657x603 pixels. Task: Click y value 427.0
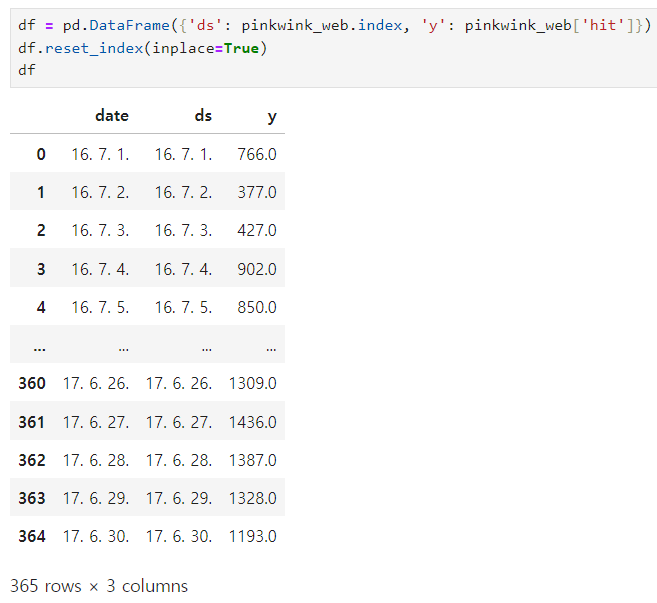pos(257,230)
